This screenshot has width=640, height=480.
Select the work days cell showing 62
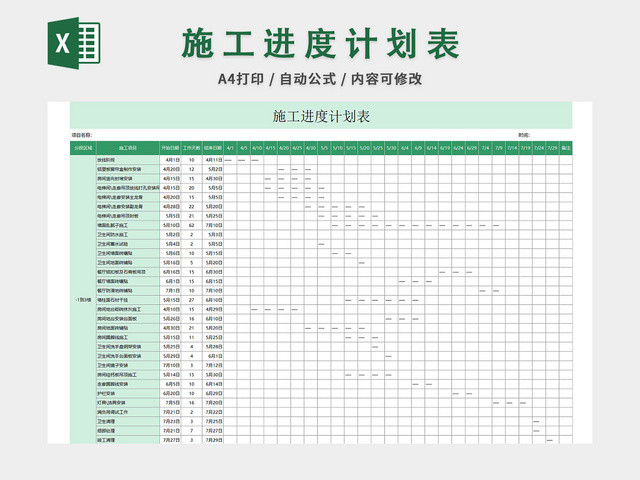pyautogui.click(x=191, y=225)
